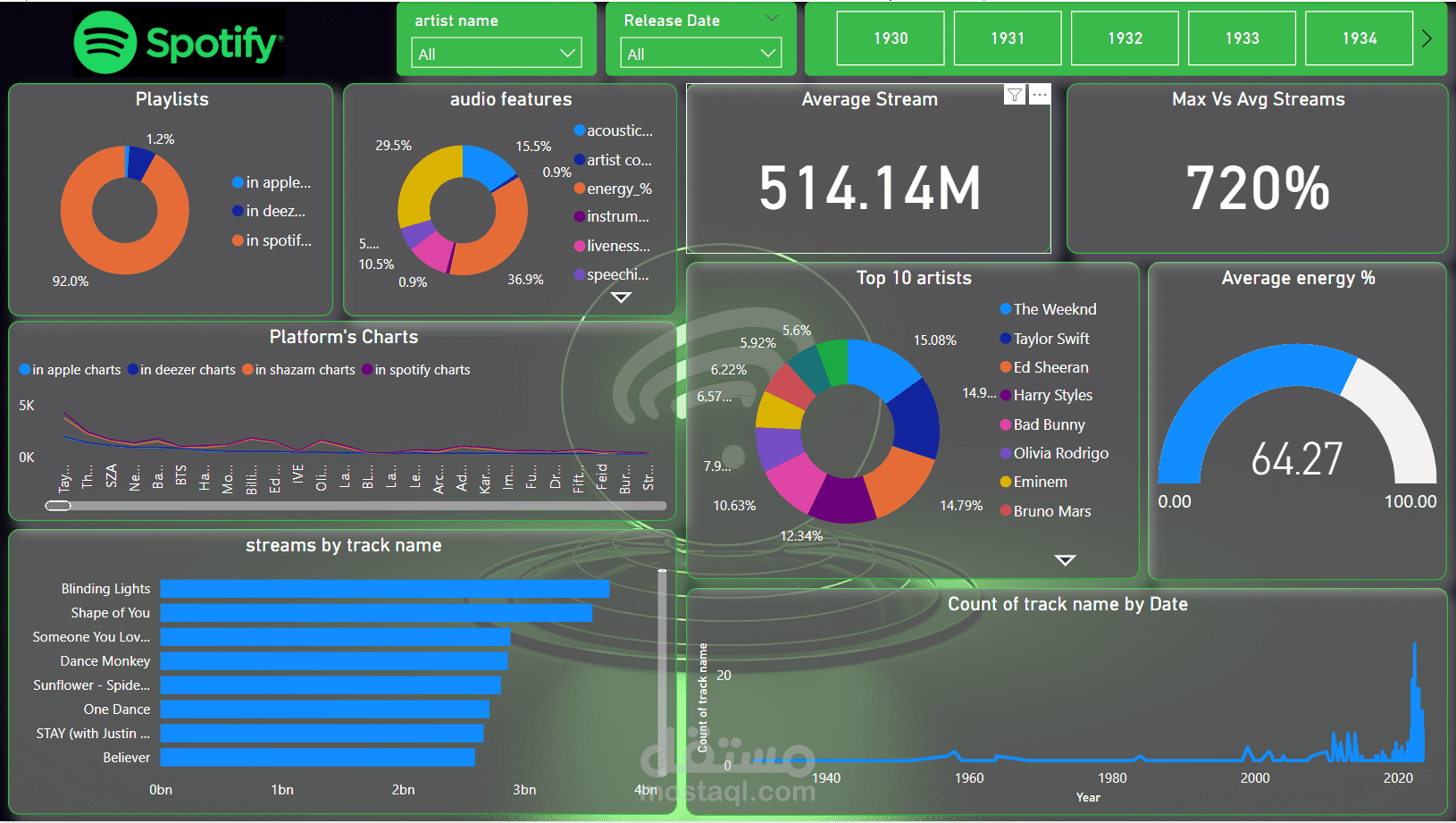Click the 'streams by track name' chart title
Screen dimensions: 1456x823
click(x=344, y=545)
